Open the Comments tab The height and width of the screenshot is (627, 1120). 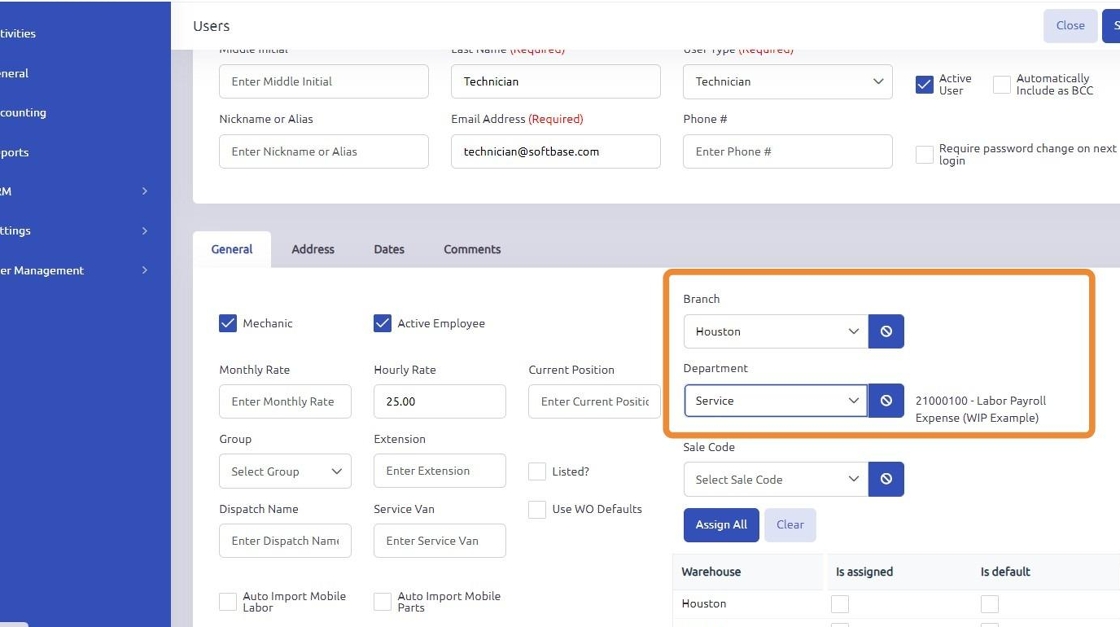(472, 249)
